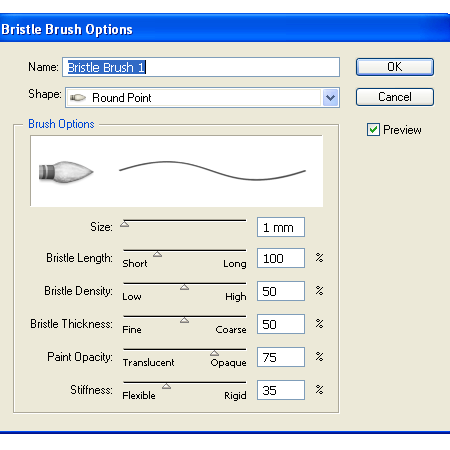Image resolution: width=450 pixels, height=450 pixels.
Task: Click the Bristle Length: label
Action: tap(79, 258)
